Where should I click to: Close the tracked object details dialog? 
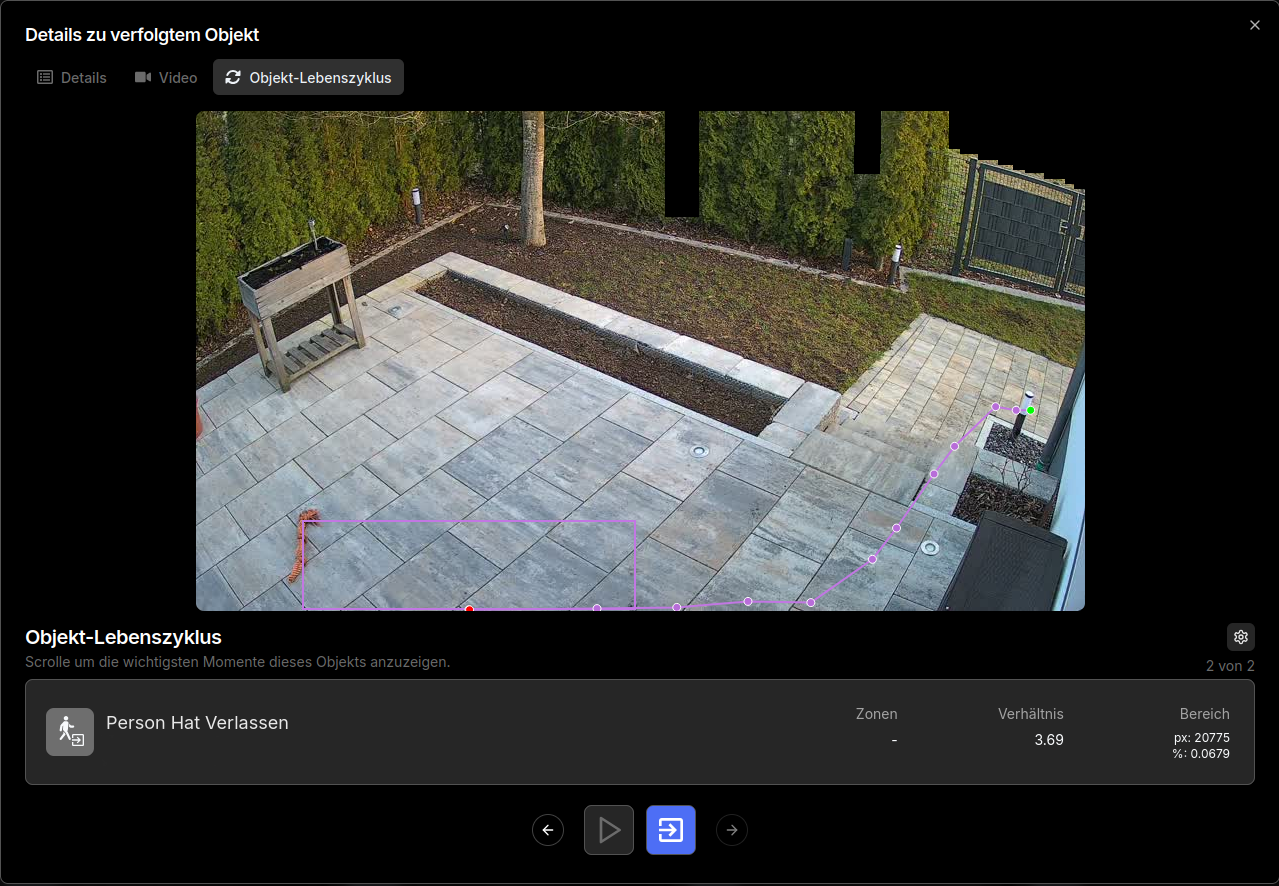point(1255,25)
